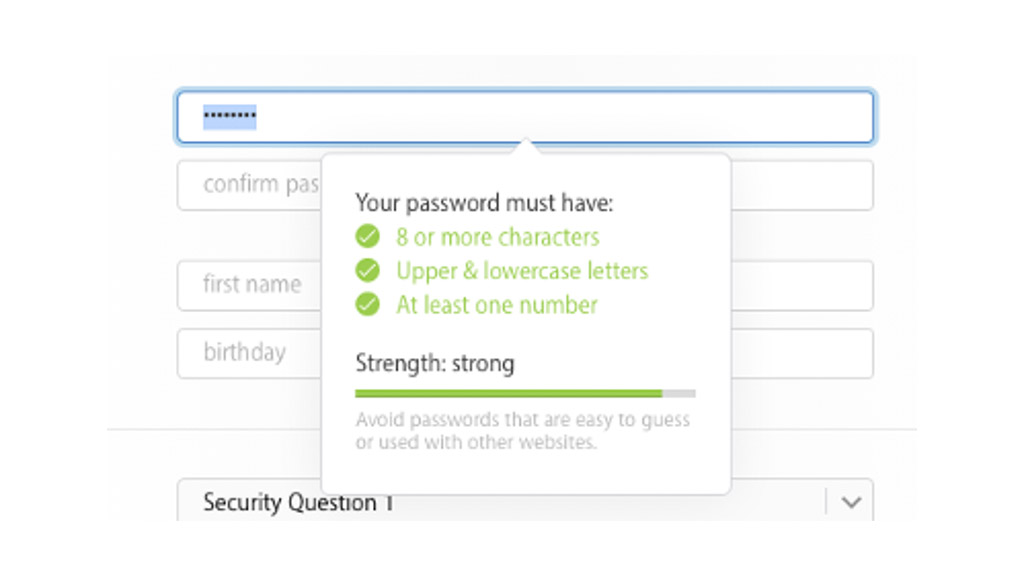Click the birthday input field
This screenshot has height=576, width=1024.
pos(250,353)
